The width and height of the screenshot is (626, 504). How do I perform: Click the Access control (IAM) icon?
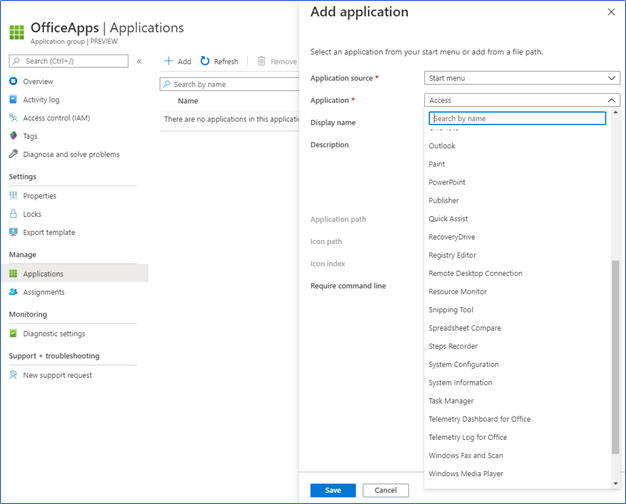[13, 117]
